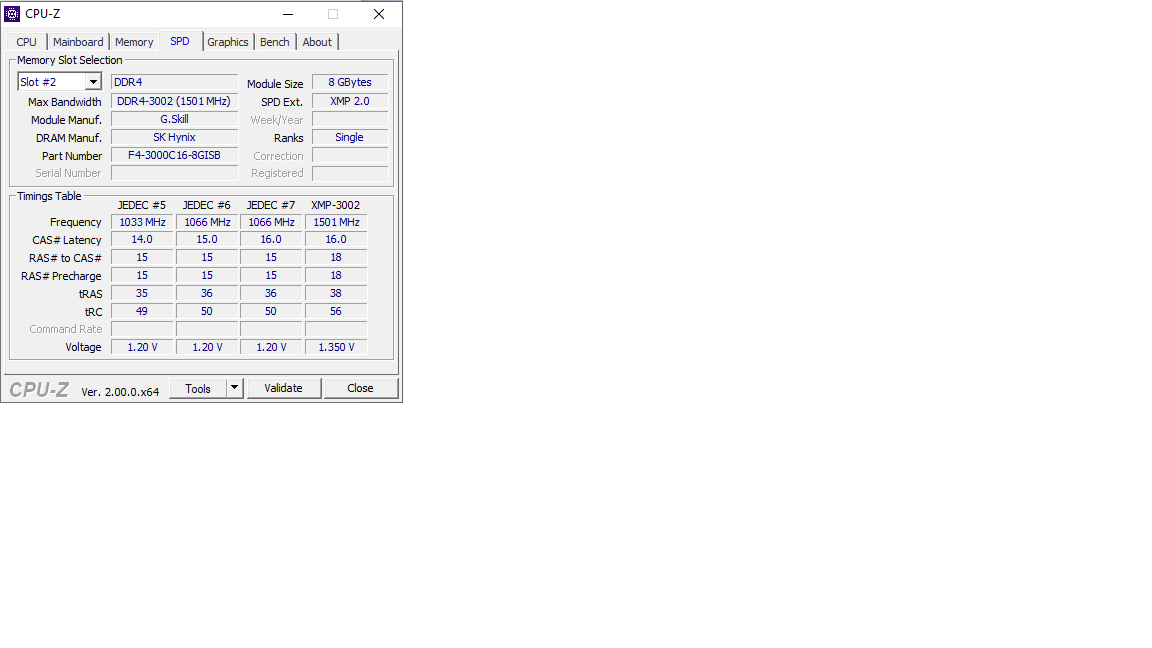Click the XMP-3002 column header
1152x648 pixels.
(336, 205)
